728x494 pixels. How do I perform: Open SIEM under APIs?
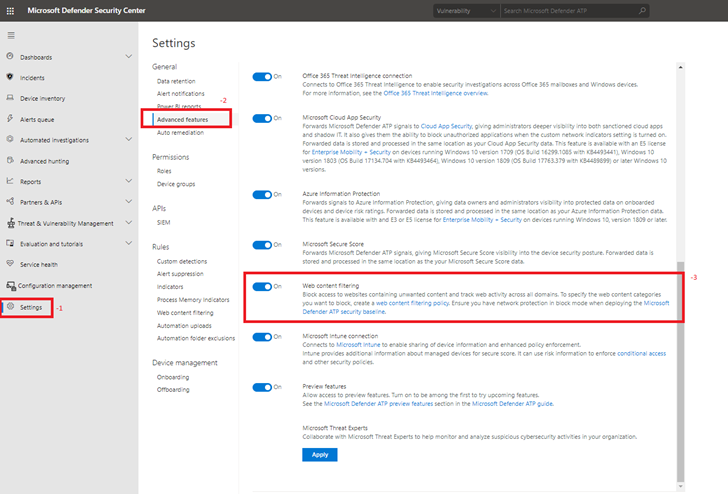163,222
